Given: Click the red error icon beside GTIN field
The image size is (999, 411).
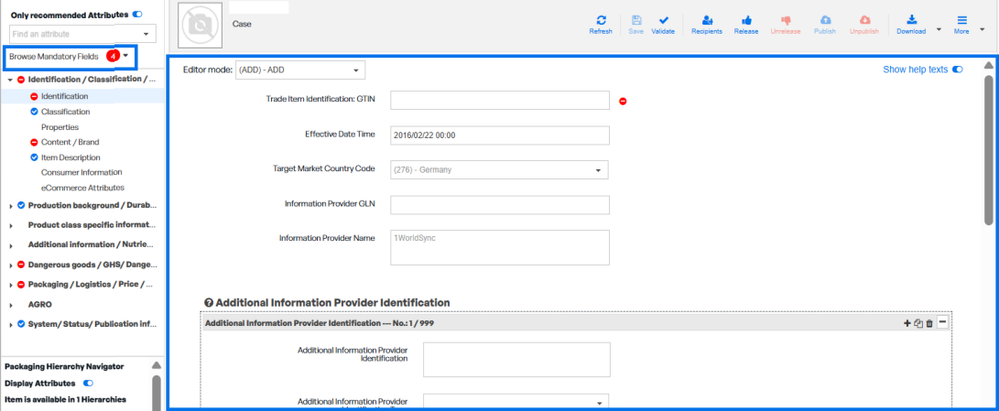Looking at the screenshot, I should 623,101.
